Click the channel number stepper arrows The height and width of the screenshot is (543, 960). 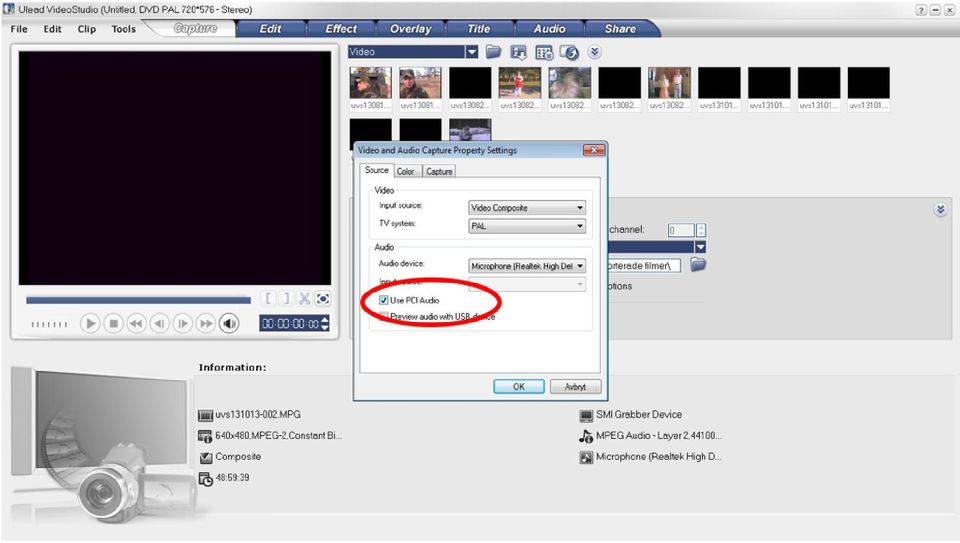point(701,230)
